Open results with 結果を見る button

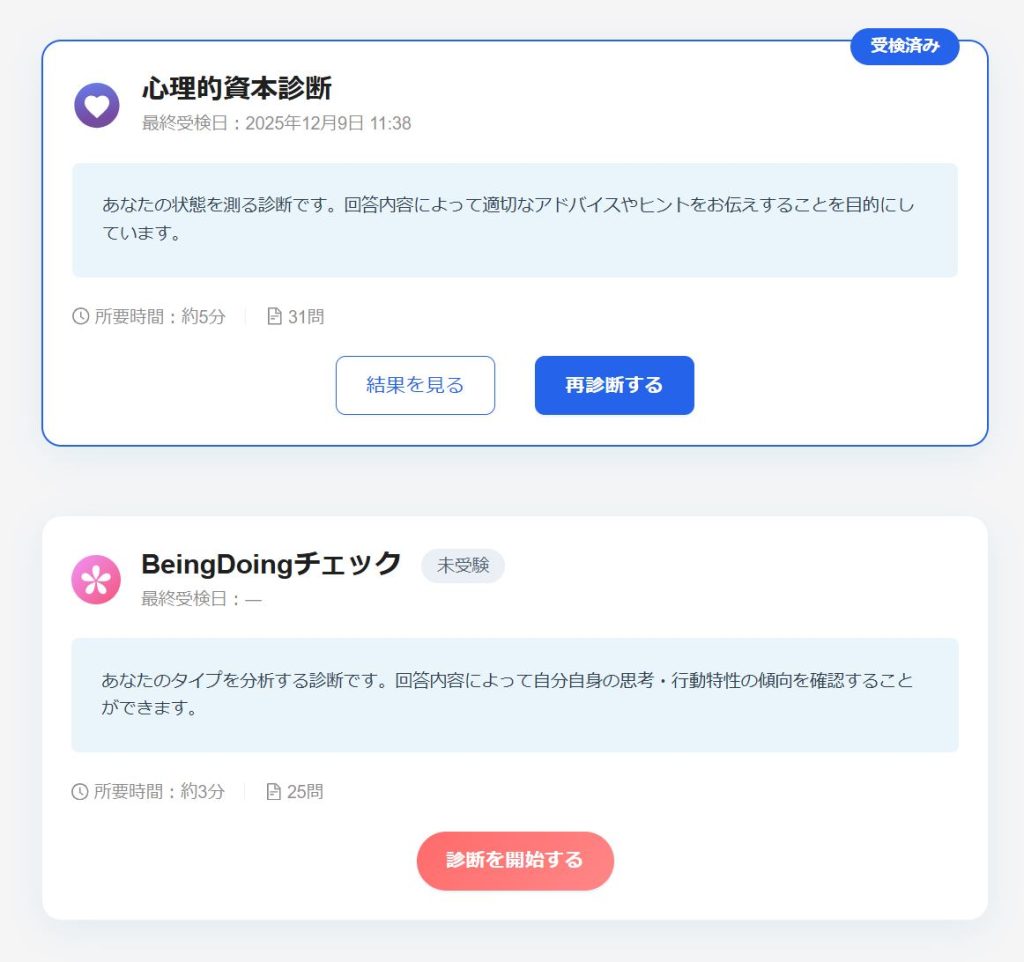pos(415,385)
